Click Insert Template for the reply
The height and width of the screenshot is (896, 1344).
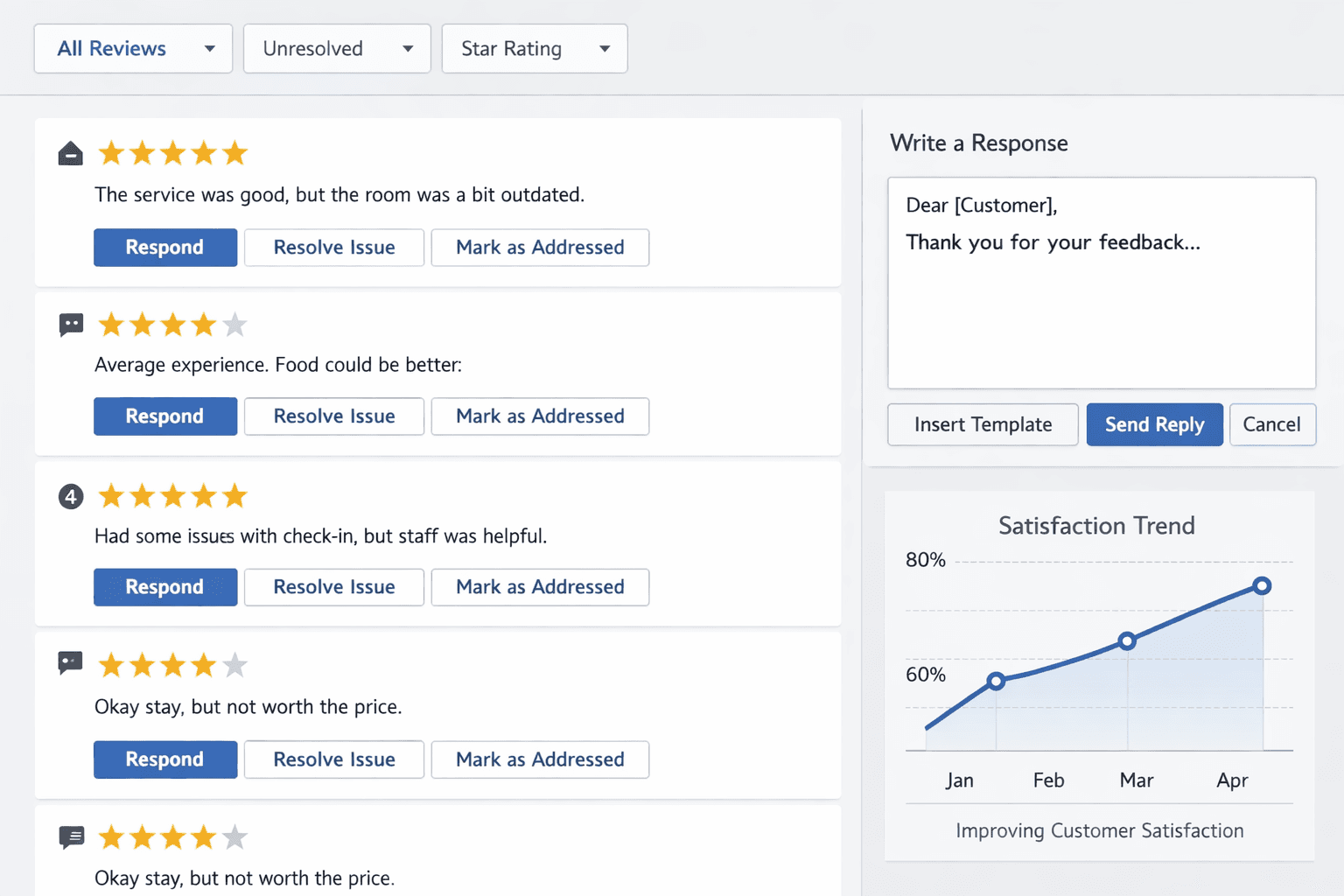(x=983, y=424)
